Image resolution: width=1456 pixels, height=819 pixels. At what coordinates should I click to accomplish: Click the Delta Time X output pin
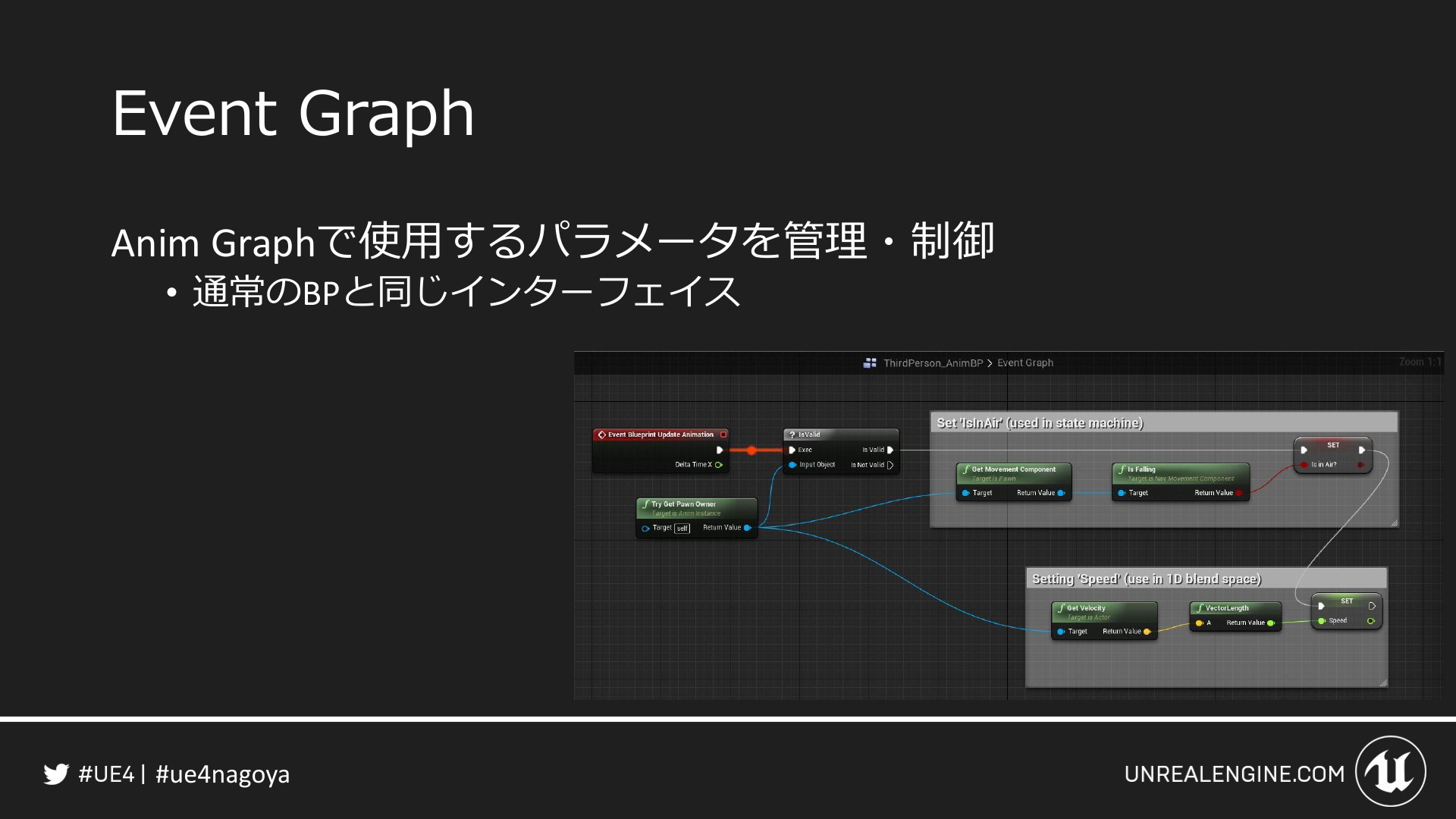click(x=718, y=465)
